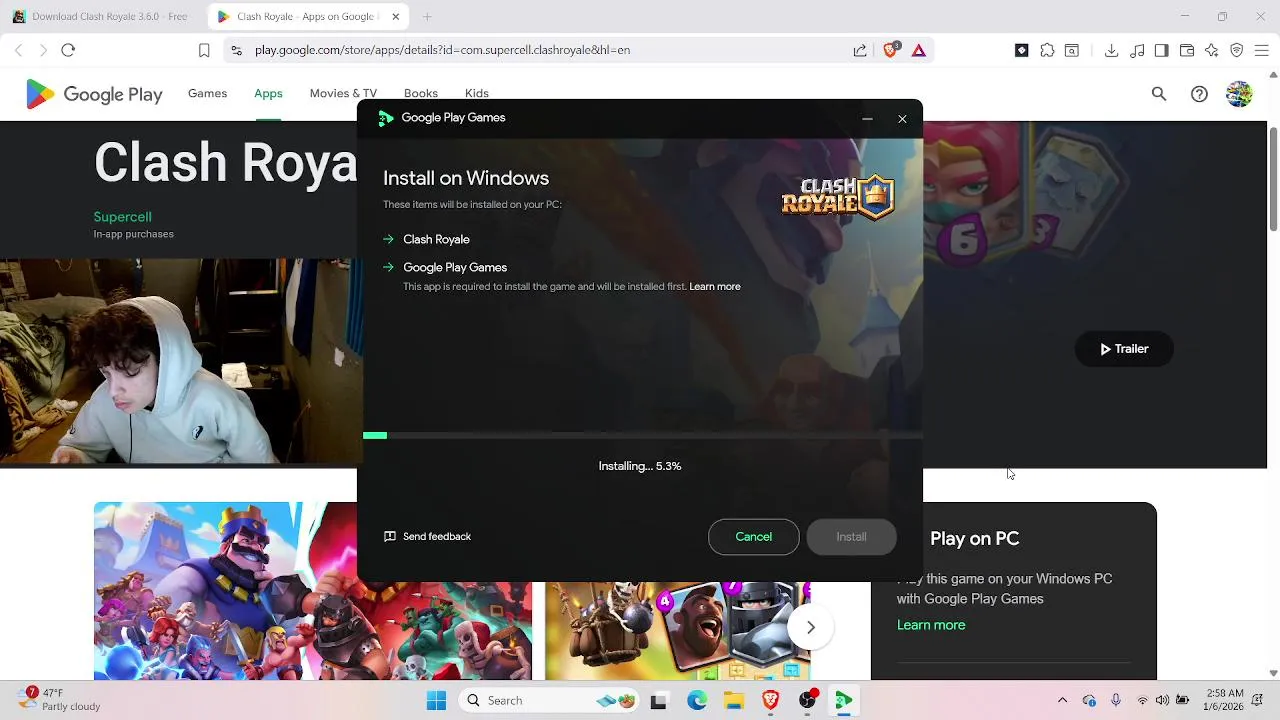Open the Google account avatar
Screen dimensions: 1280x720
[x=1239, y=94]
